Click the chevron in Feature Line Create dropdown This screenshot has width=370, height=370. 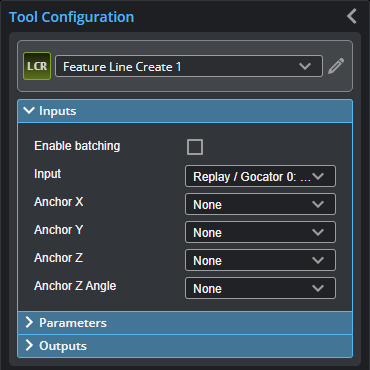point(305,66)
